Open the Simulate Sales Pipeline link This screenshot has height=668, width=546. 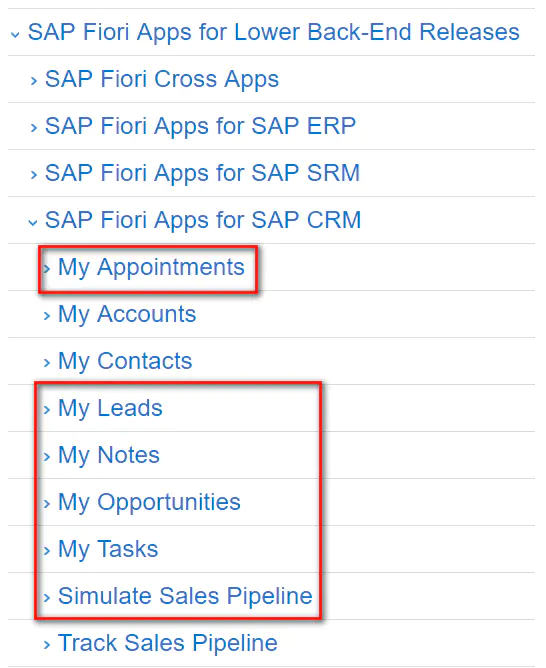point(185,596)
